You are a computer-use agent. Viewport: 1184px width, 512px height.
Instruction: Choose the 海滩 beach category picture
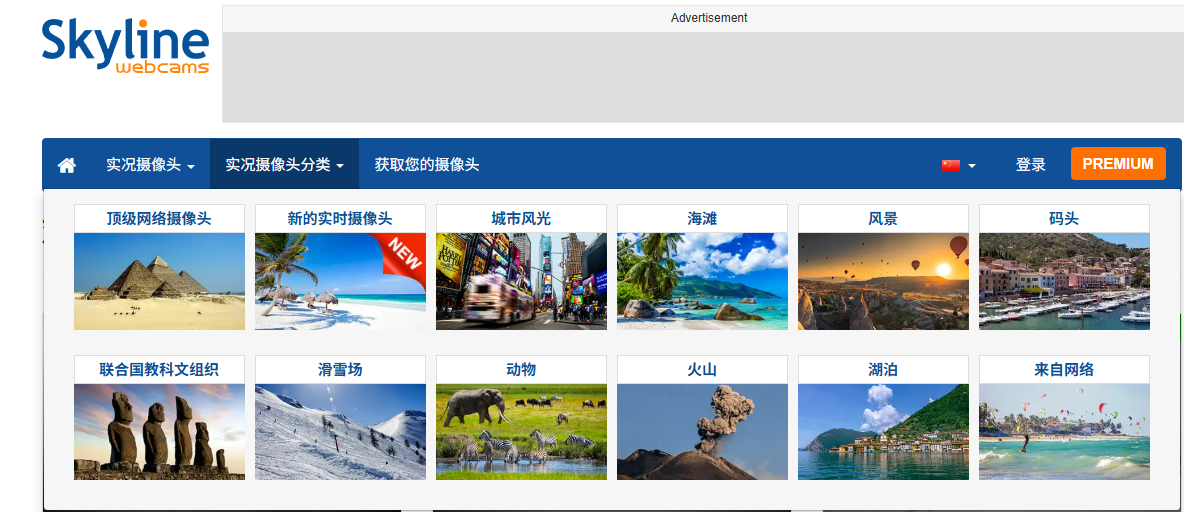702,281
